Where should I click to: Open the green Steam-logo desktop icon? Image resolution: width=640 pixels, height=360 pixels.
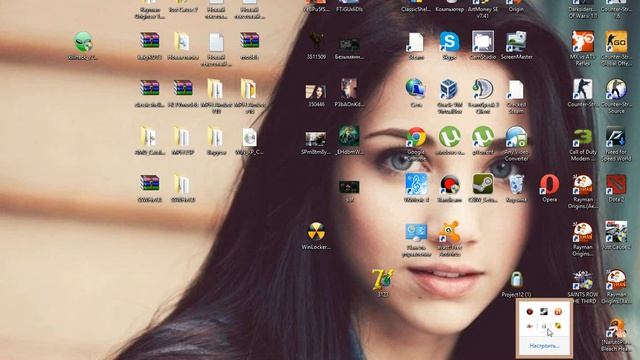tap(483, 184)
